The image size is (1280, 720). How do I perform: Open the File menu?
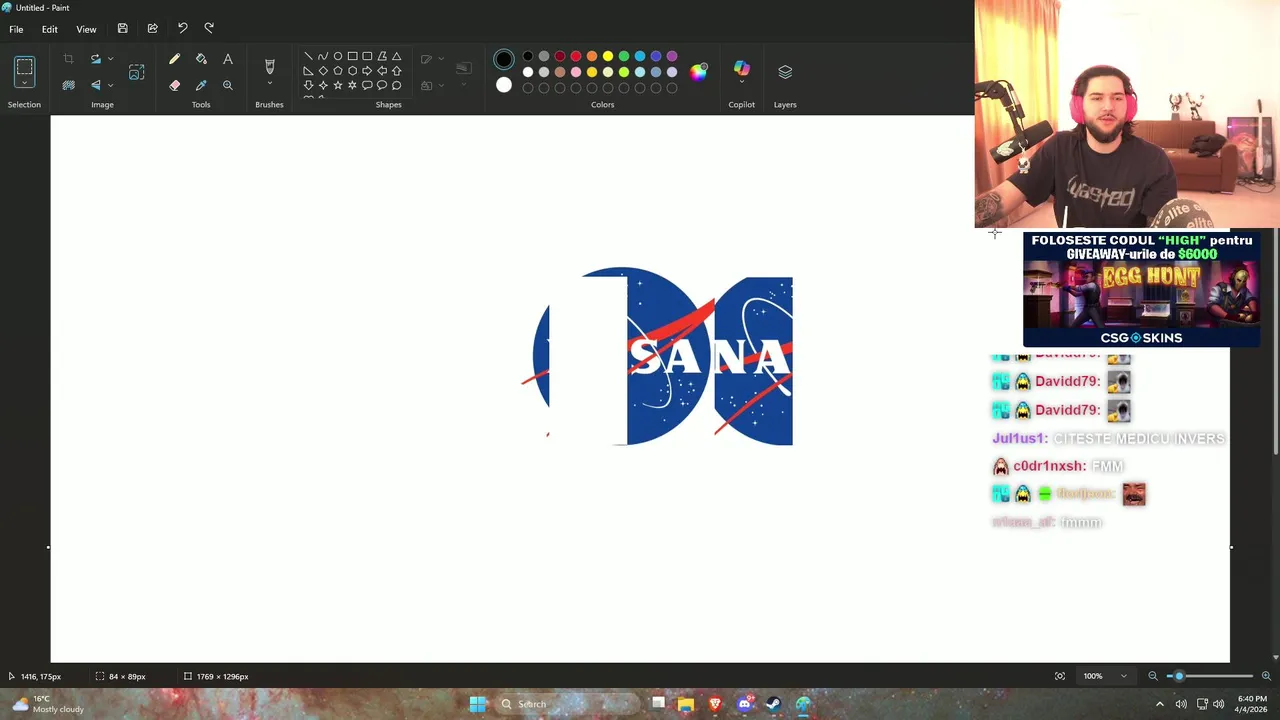coord(16,29)
